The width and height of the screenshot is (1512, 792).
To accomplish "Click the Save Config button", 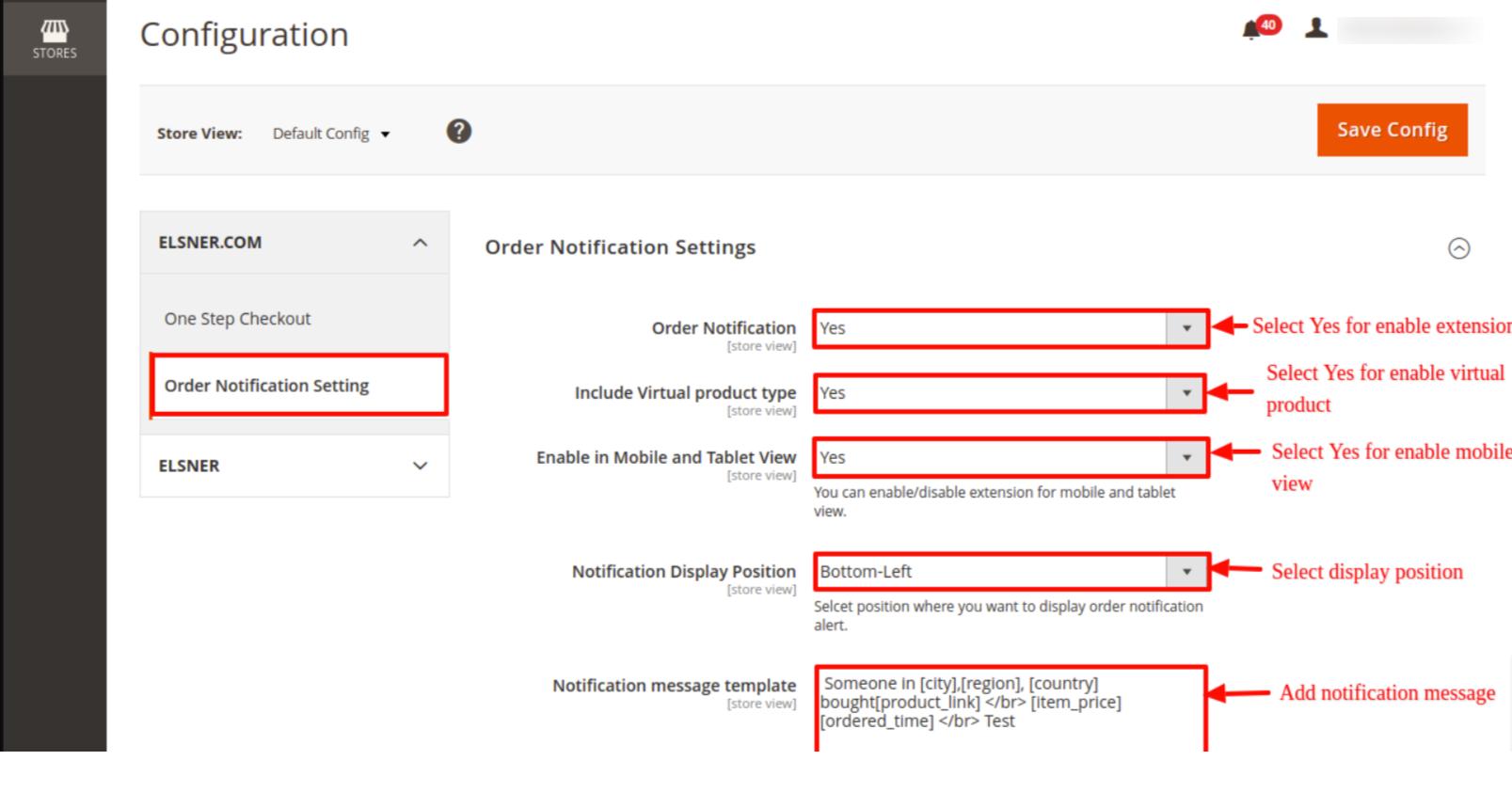I will tap(1392, 130).
